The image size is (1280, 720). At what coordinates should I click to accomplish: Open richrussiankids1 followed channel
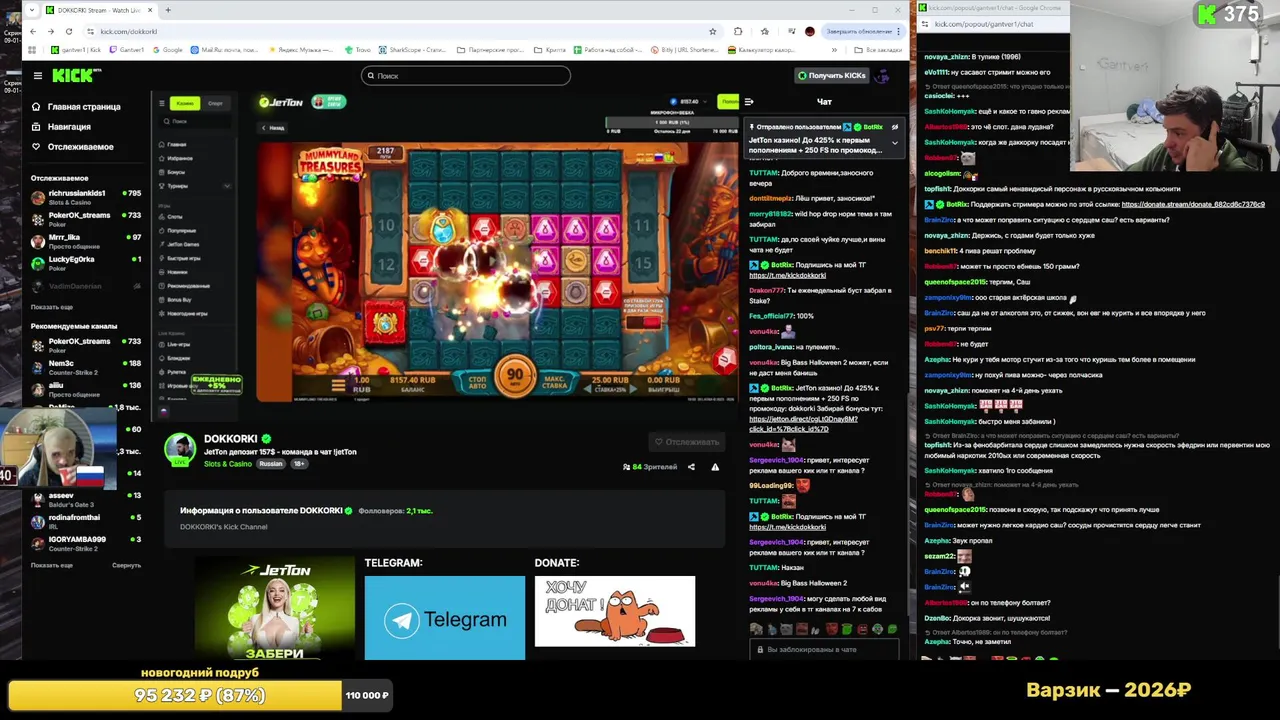(x=85, y=195)
